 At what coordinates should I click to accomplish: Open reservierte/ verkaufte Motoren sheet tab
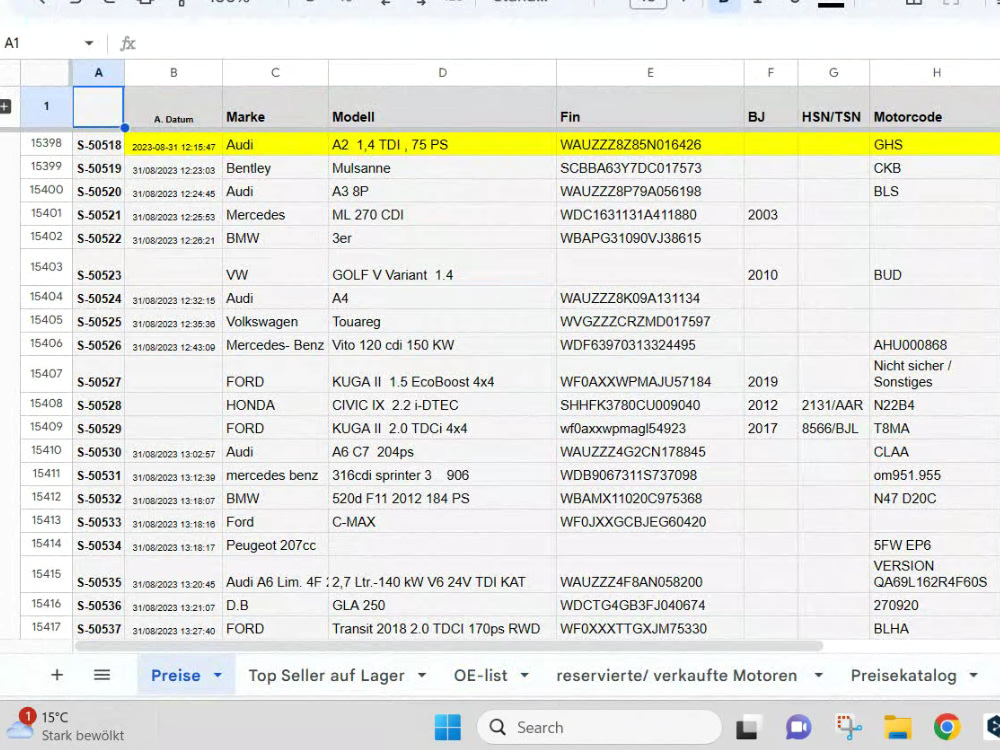click(677, 675)
